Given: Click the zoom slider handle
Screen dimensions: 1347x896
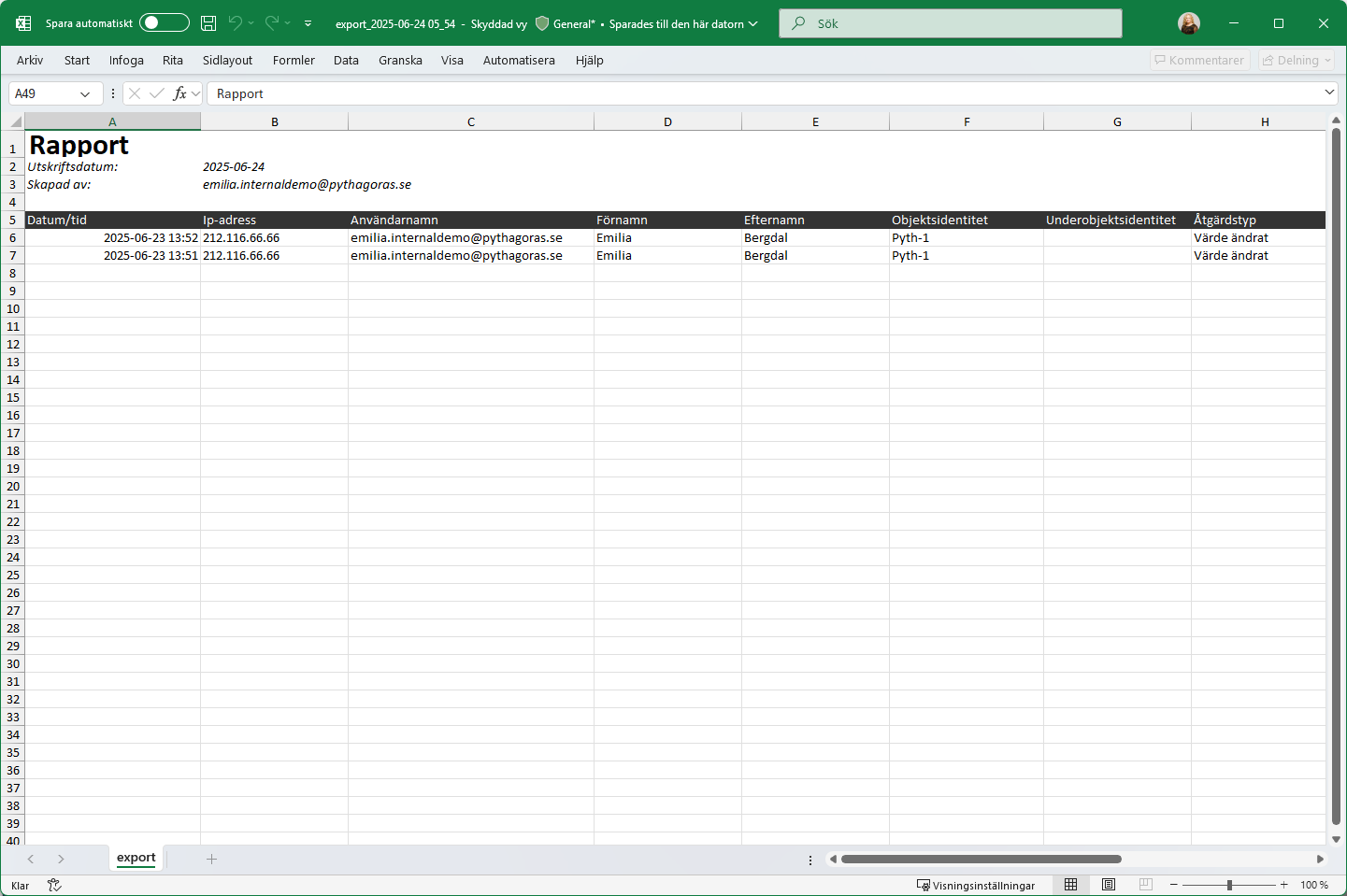Looking at the screenshot, I should tap(1229, 885).
